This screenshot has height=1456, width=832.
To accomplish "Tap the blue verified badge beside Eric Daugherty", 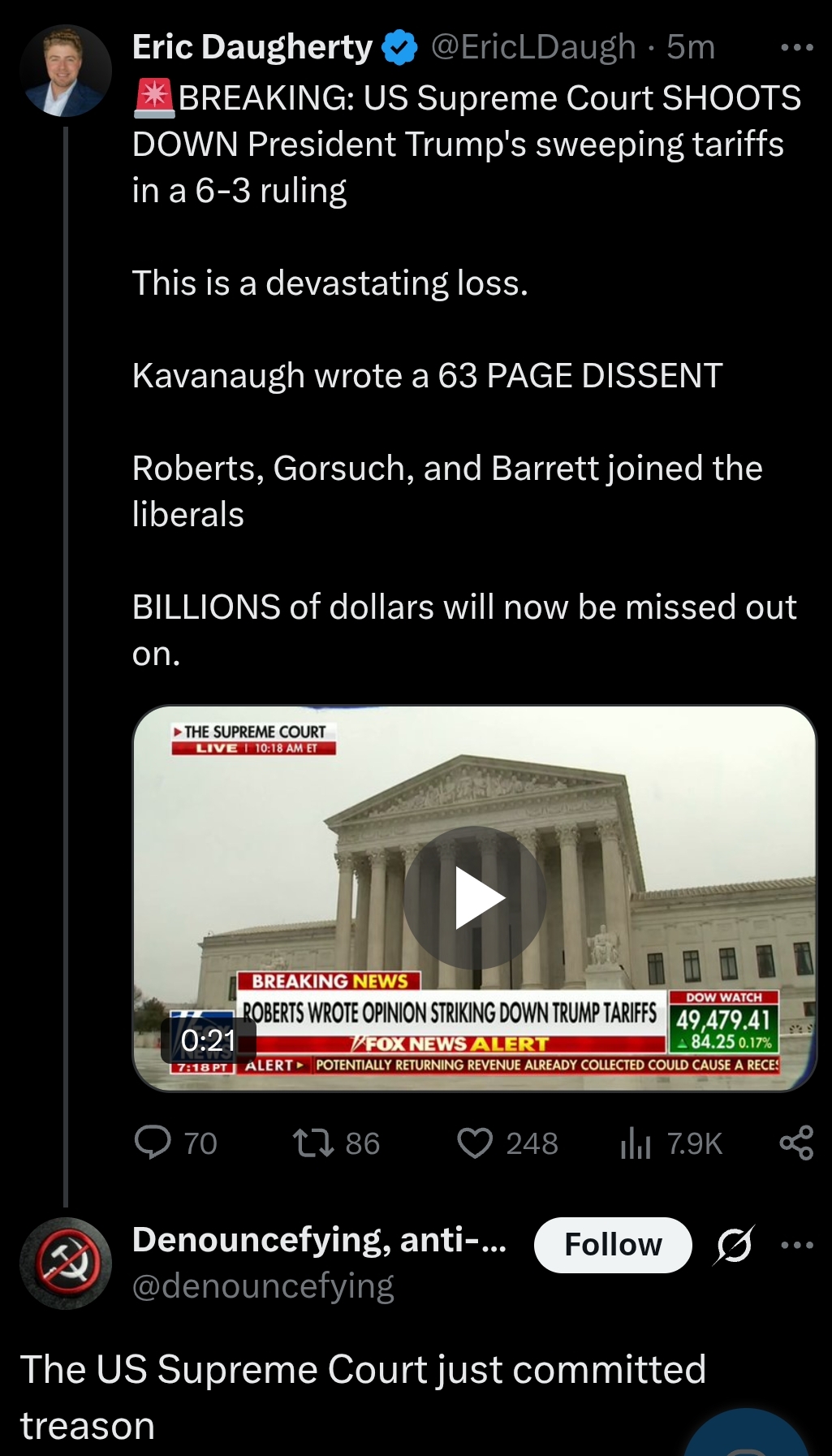I will coord(399,47).
